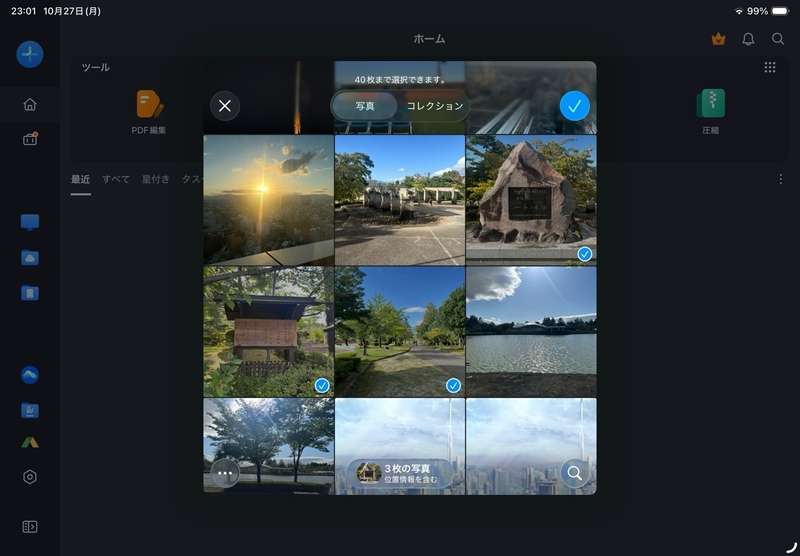The width and height of the screenshot is (800, 556).
Task: Open the PDF編集 tool
Action: tap(149, 111)
